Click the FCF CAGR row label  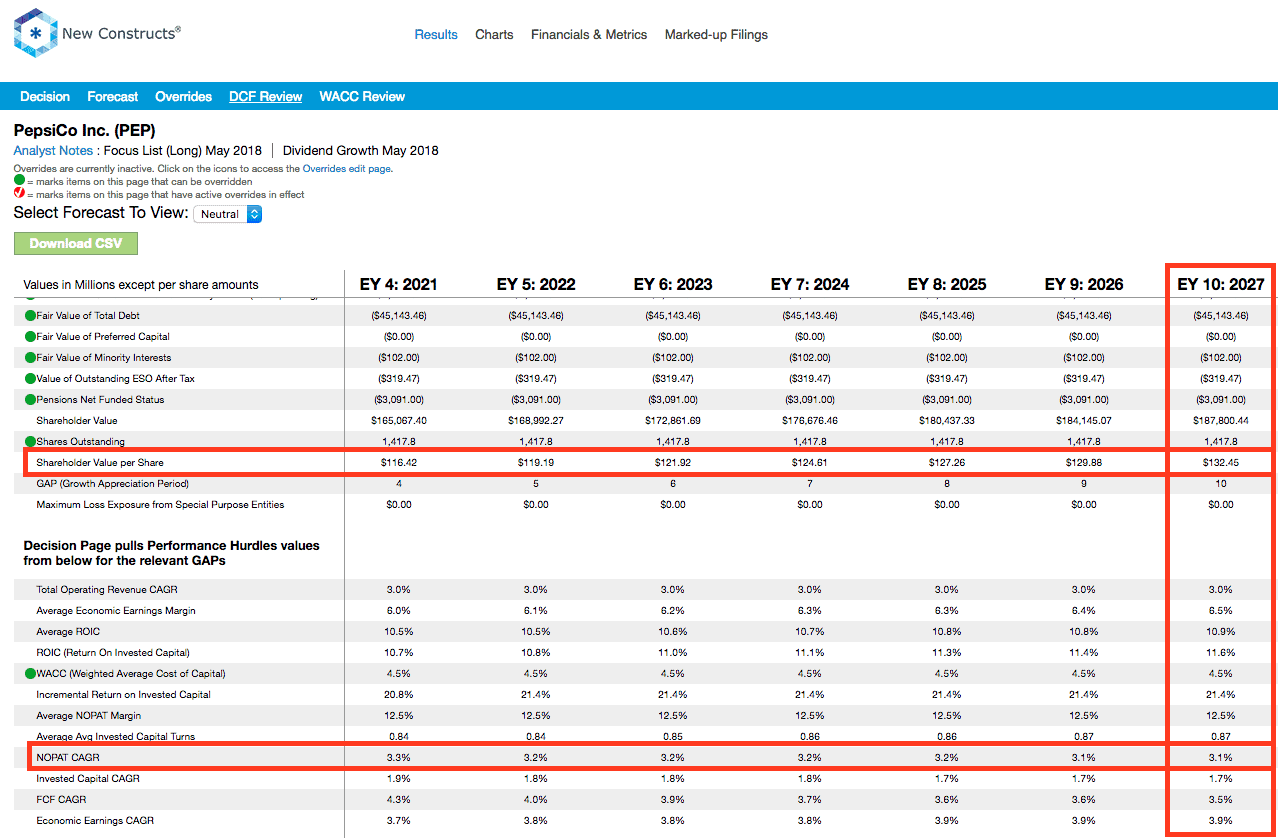pyautogui.click(x=59, y=799)
